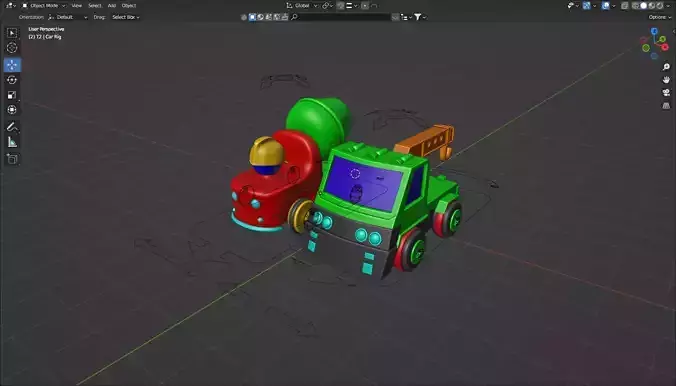Screen dimensions: 676x386
Task: Choose intersect selection mode icon
Action: click(285, 17)
